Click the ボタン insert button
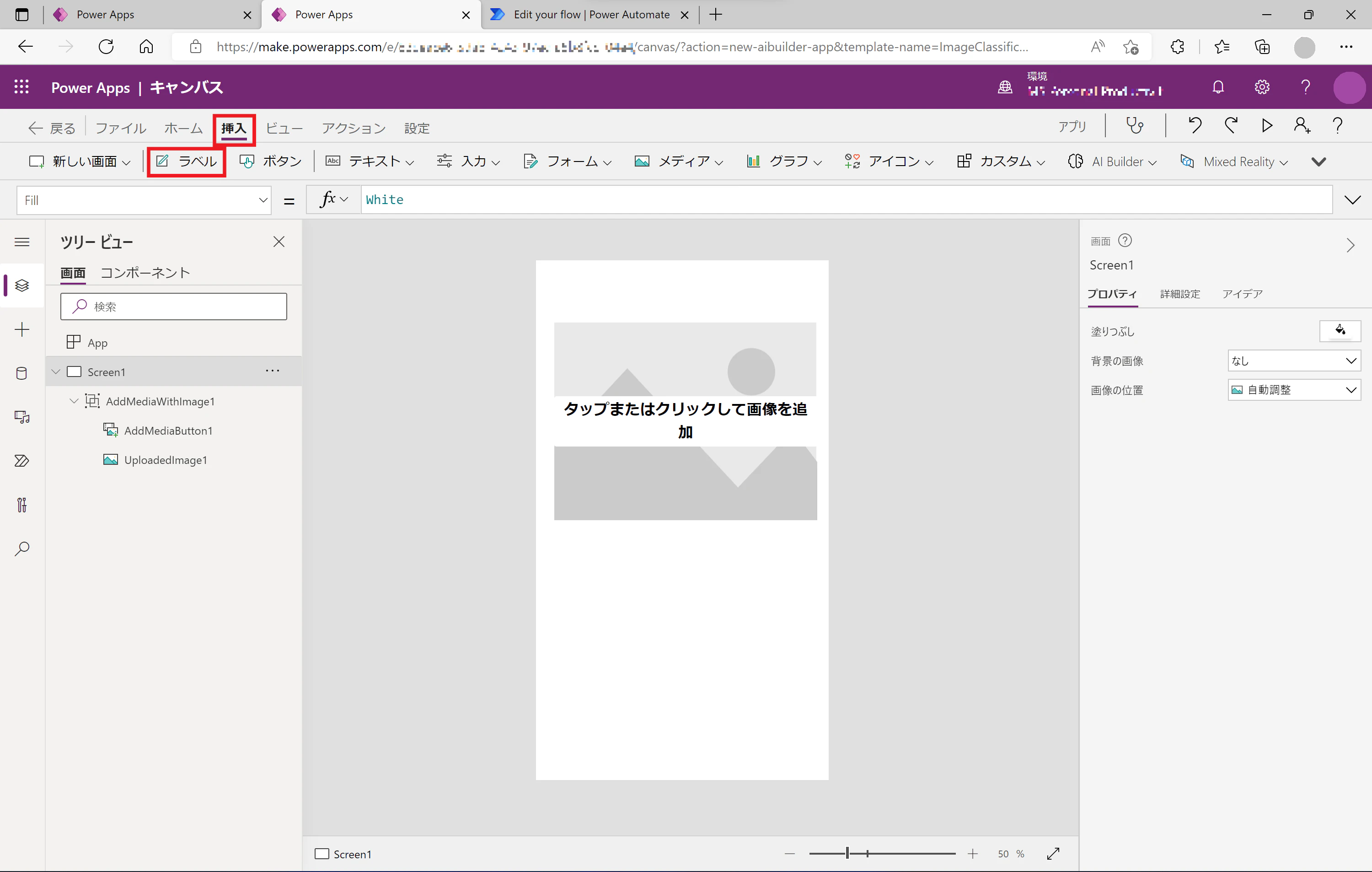Viewport: 1372px width, 872px height. tap(271, 162)
